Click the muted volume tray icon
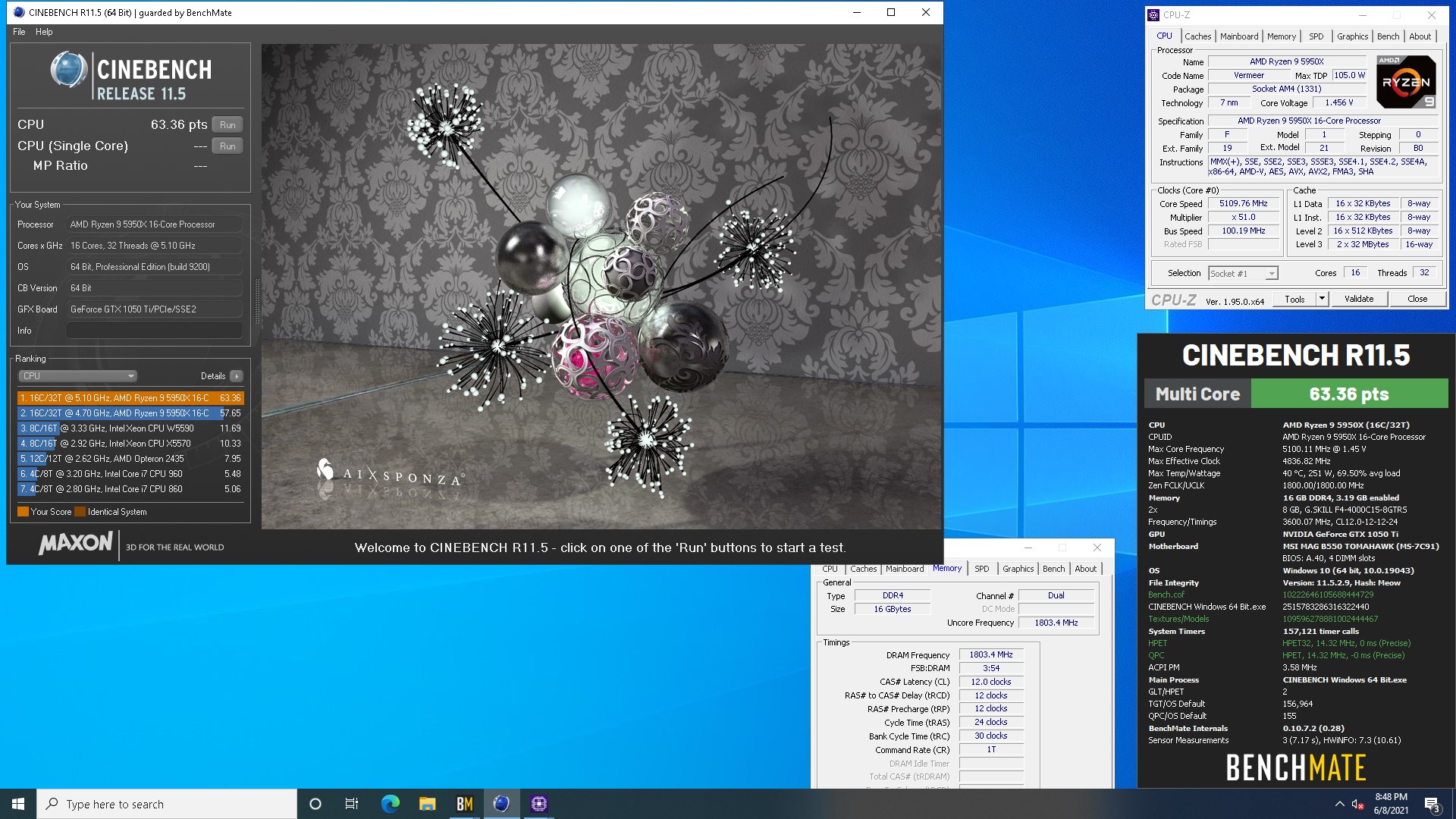 1357,804
